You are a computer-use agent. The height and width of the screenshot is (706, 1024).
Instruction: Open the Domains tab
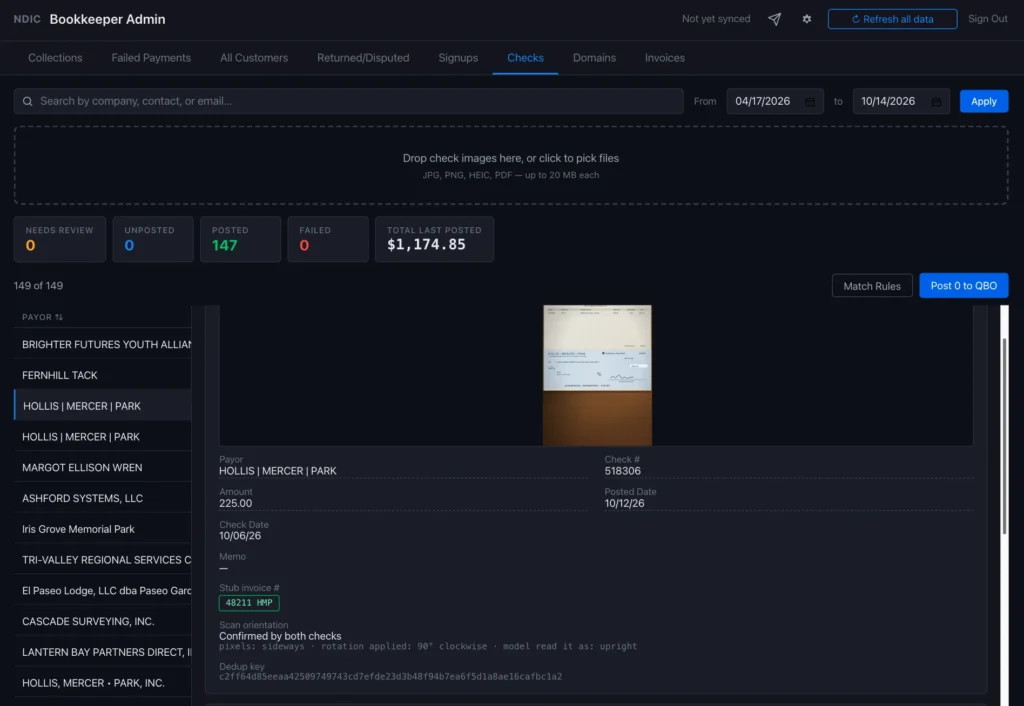click(594, 57)
